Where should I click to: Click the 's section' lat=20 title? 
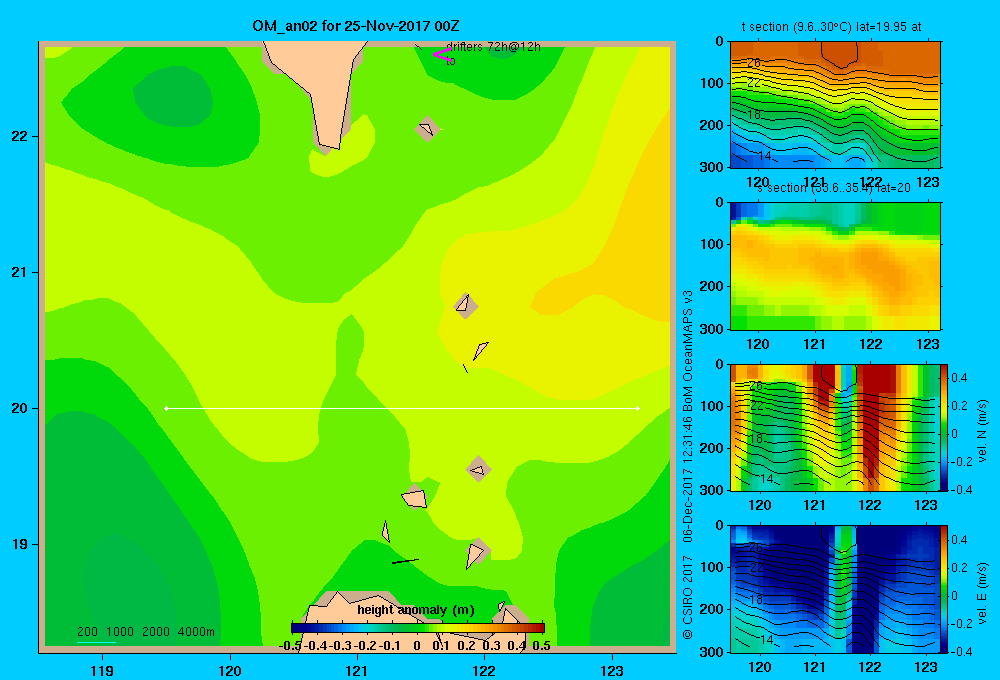coord(832,188)
